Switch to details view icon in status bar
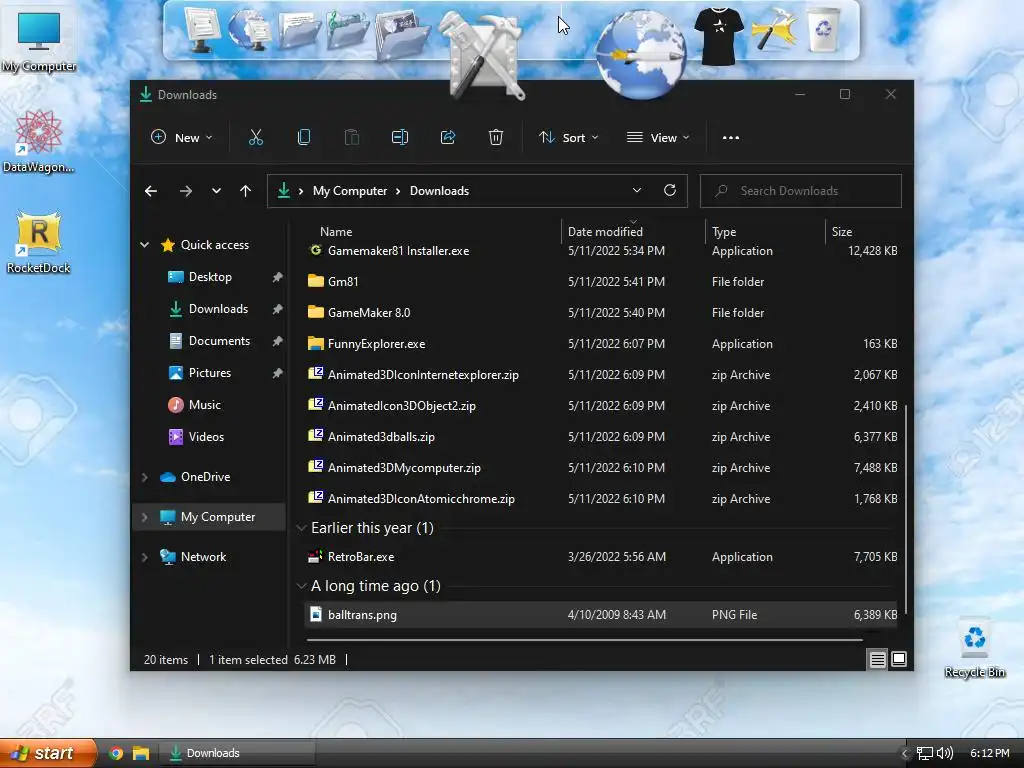Screen dimensions: 1024x768 877,660
